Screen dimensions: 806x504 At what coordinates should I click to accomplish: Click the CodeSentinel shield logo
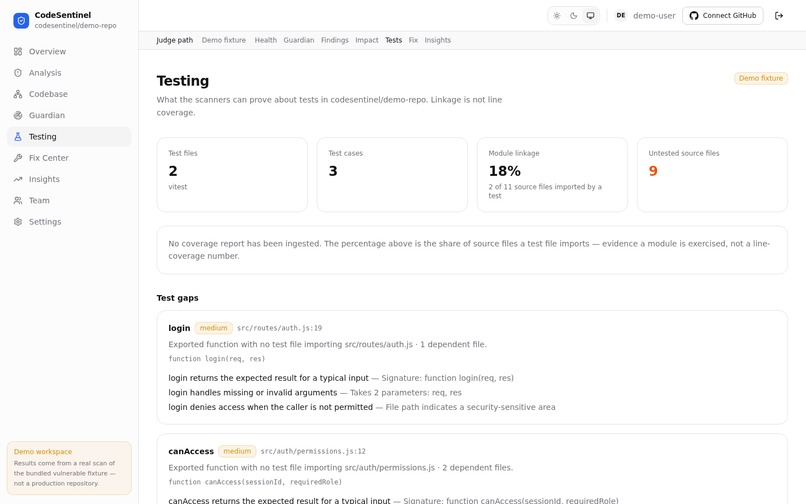(x=21, y=21)
